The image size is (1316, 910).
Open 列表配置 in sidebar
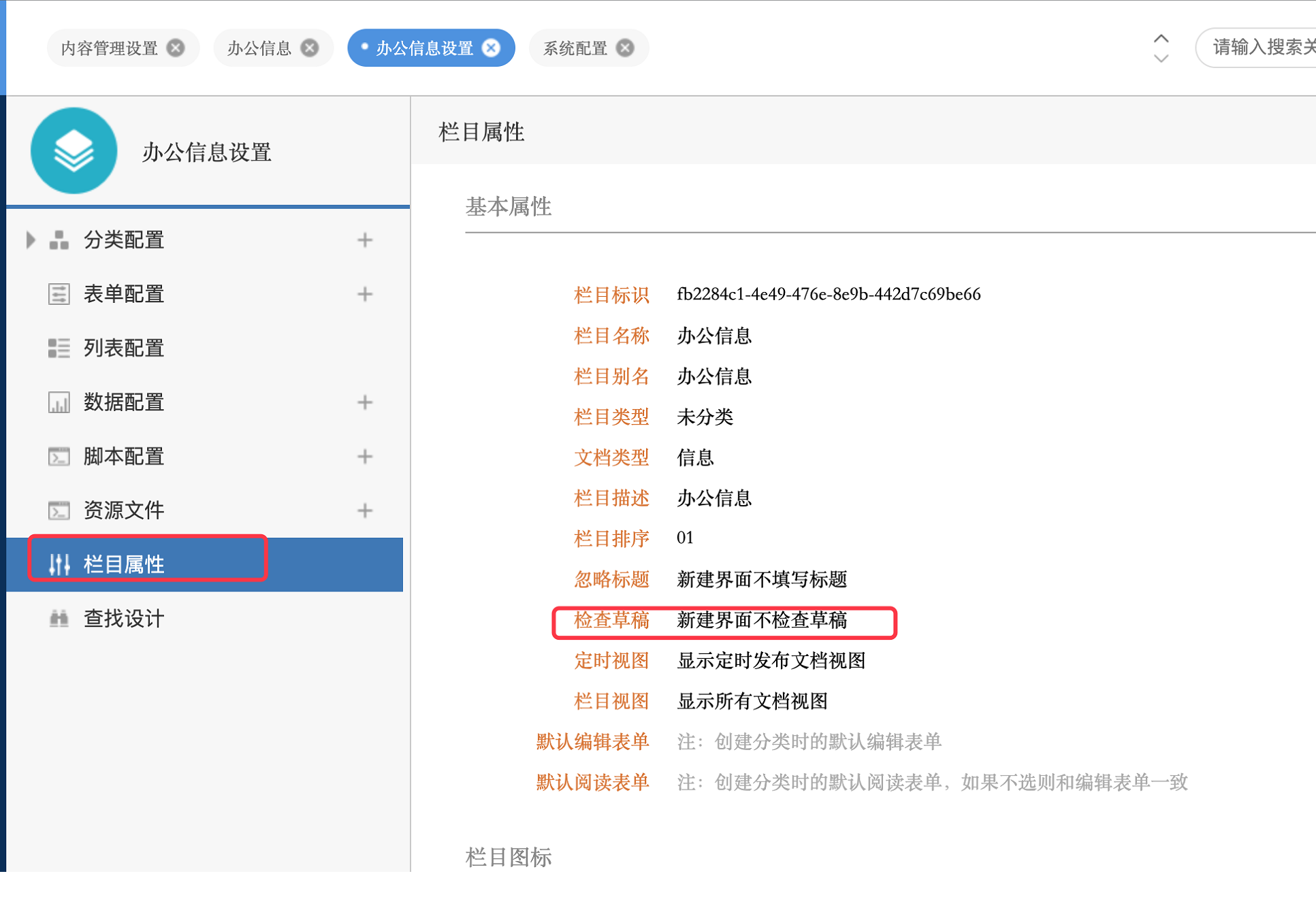point(123,348)
